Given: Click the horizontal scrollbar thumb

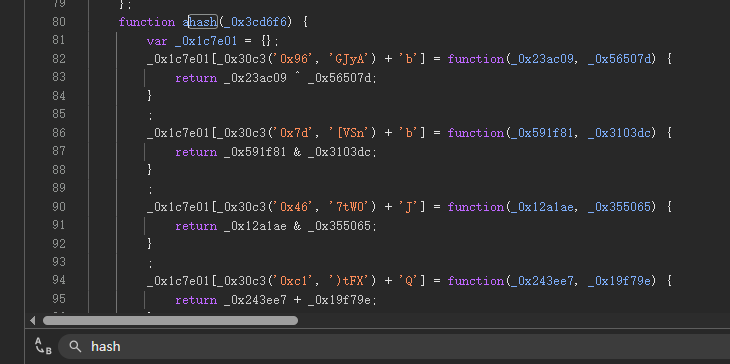Looking at the screenshot, I should [x=170, y=320].
